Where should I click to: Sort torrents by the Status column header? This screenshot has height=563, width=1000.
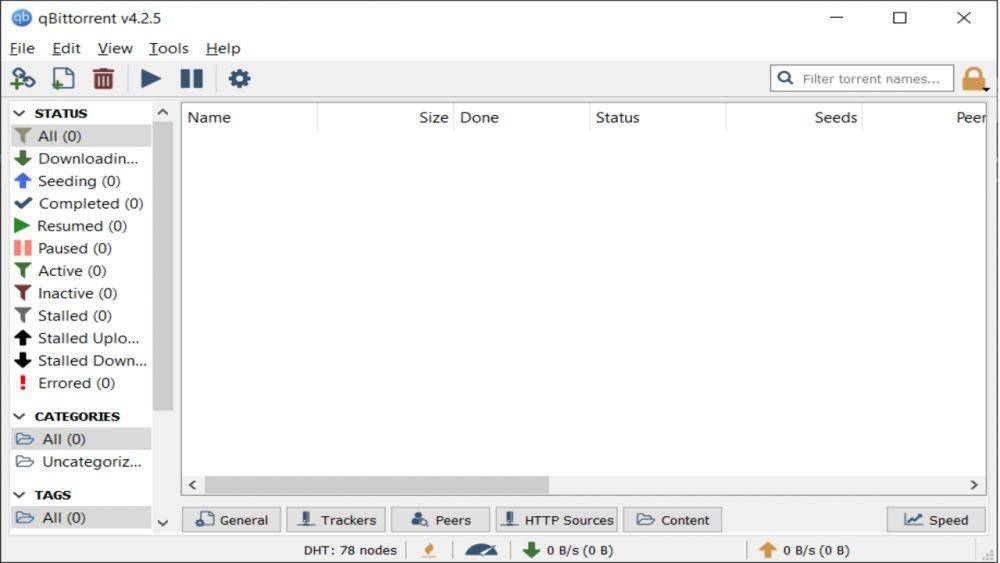tap(658, 117)
